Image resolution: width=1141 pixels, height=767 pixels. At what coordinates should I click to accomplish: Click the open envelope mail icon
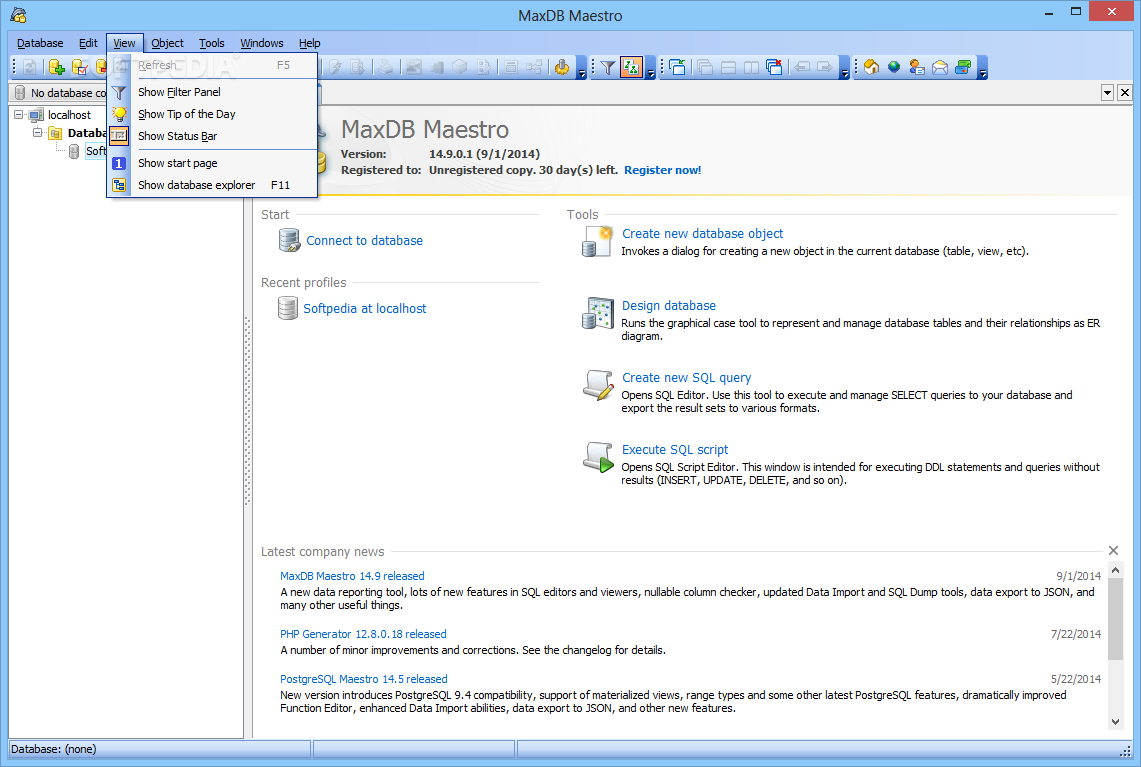940,68
